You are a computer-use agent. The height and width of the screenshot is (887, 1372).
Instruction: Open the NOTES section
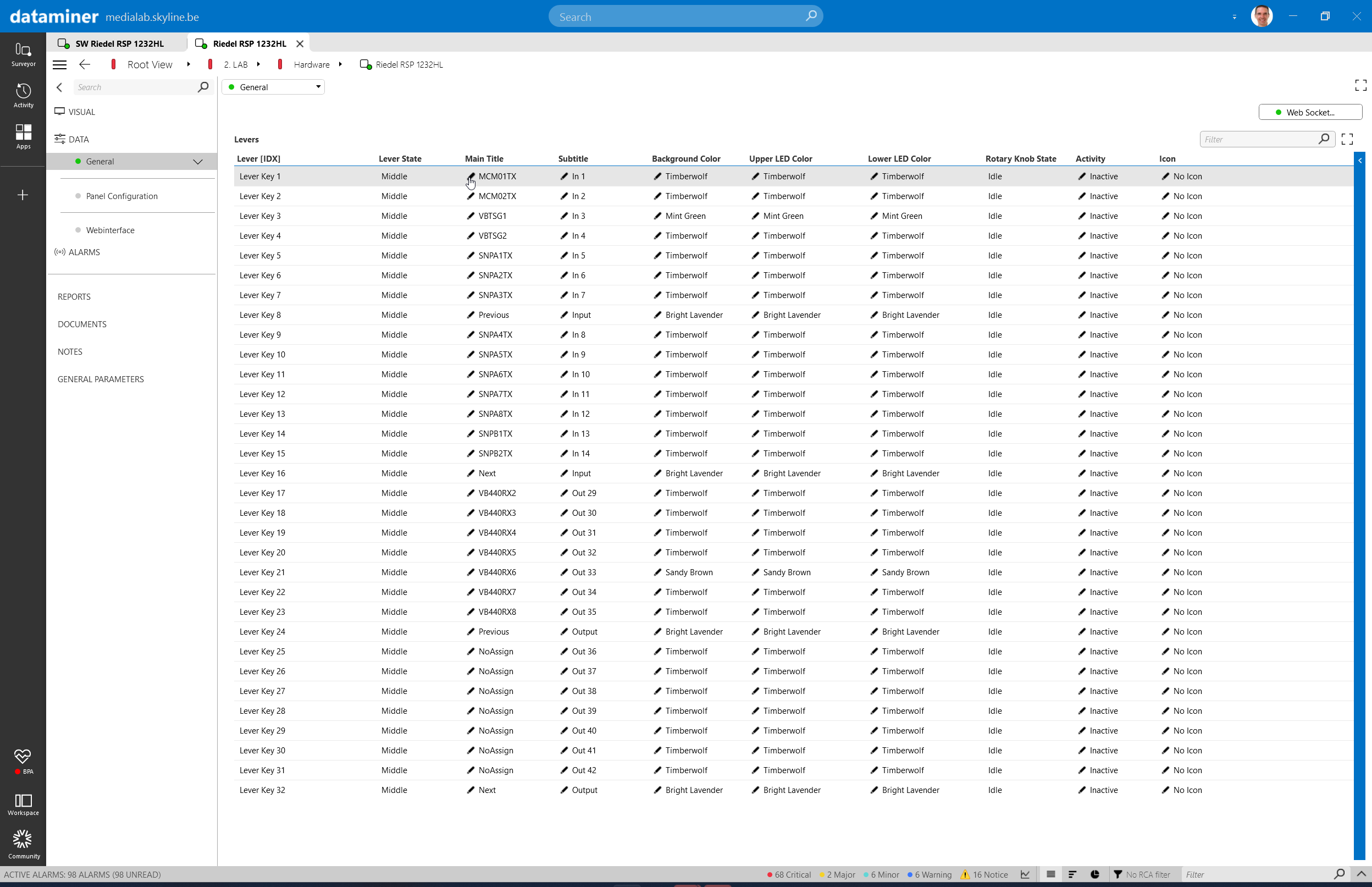point(70,352)
